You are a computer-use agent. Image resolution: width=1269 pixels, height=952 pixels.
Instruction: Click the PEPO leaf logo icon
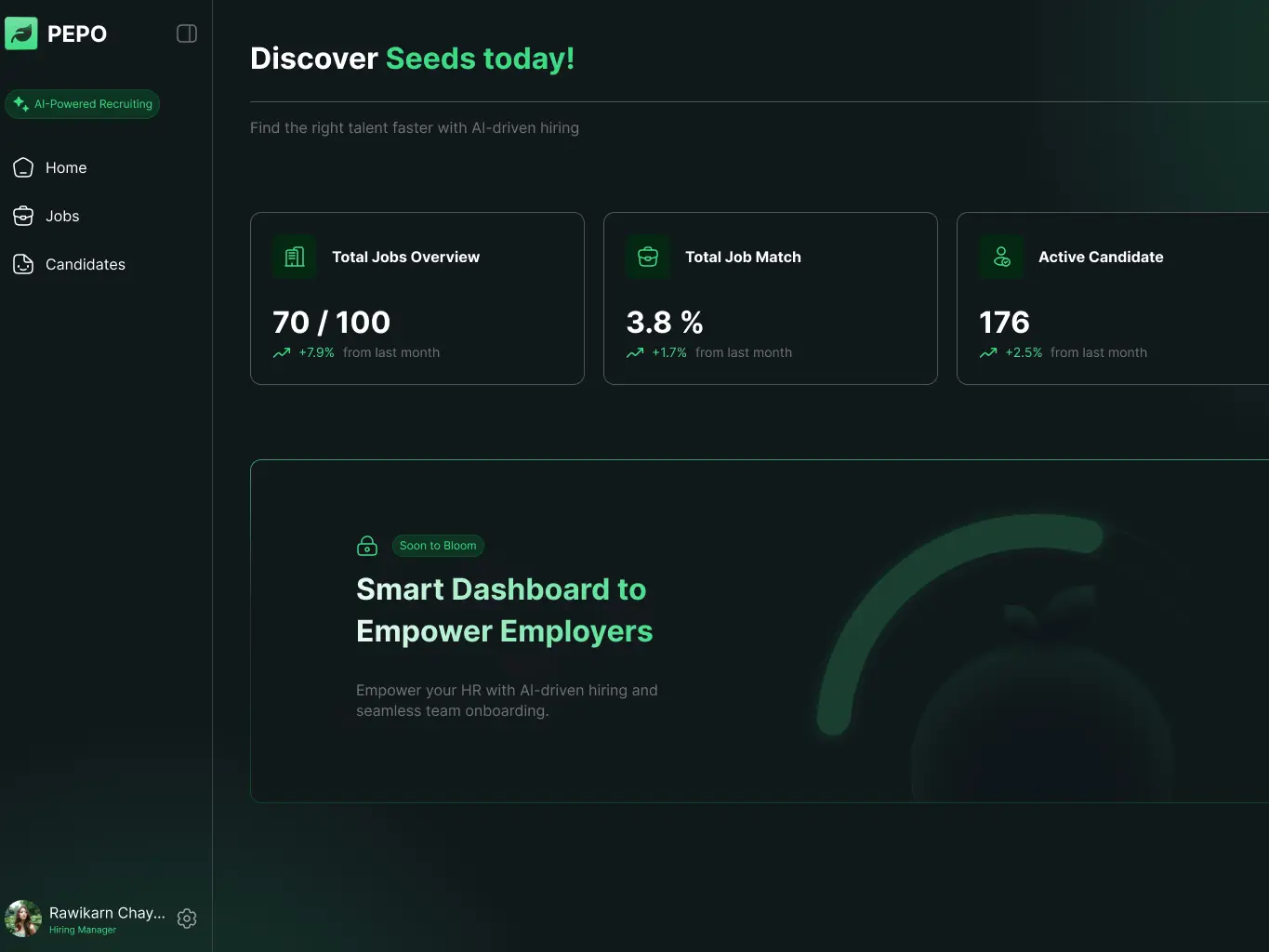click(21, 33)
